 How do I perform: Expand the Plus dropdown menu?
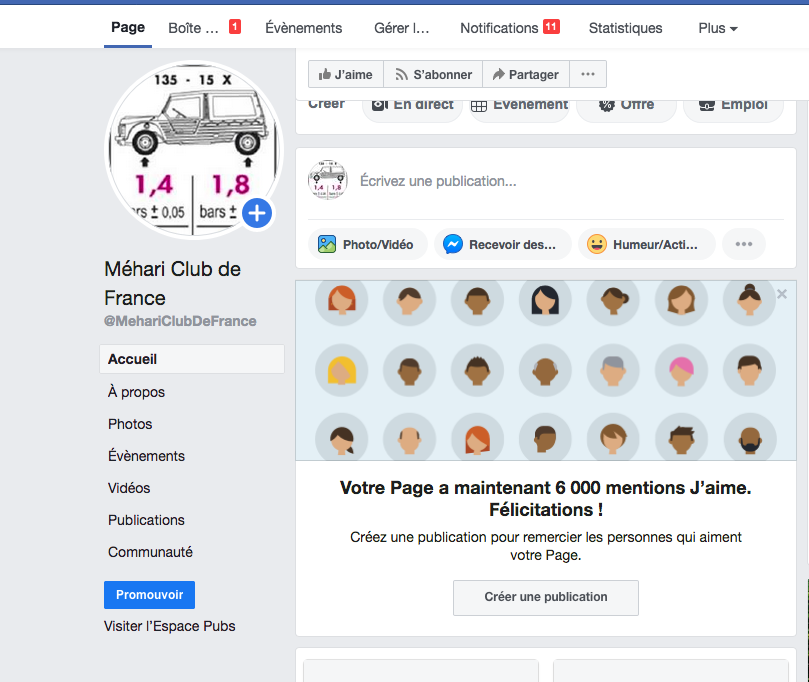coord(718,28)
